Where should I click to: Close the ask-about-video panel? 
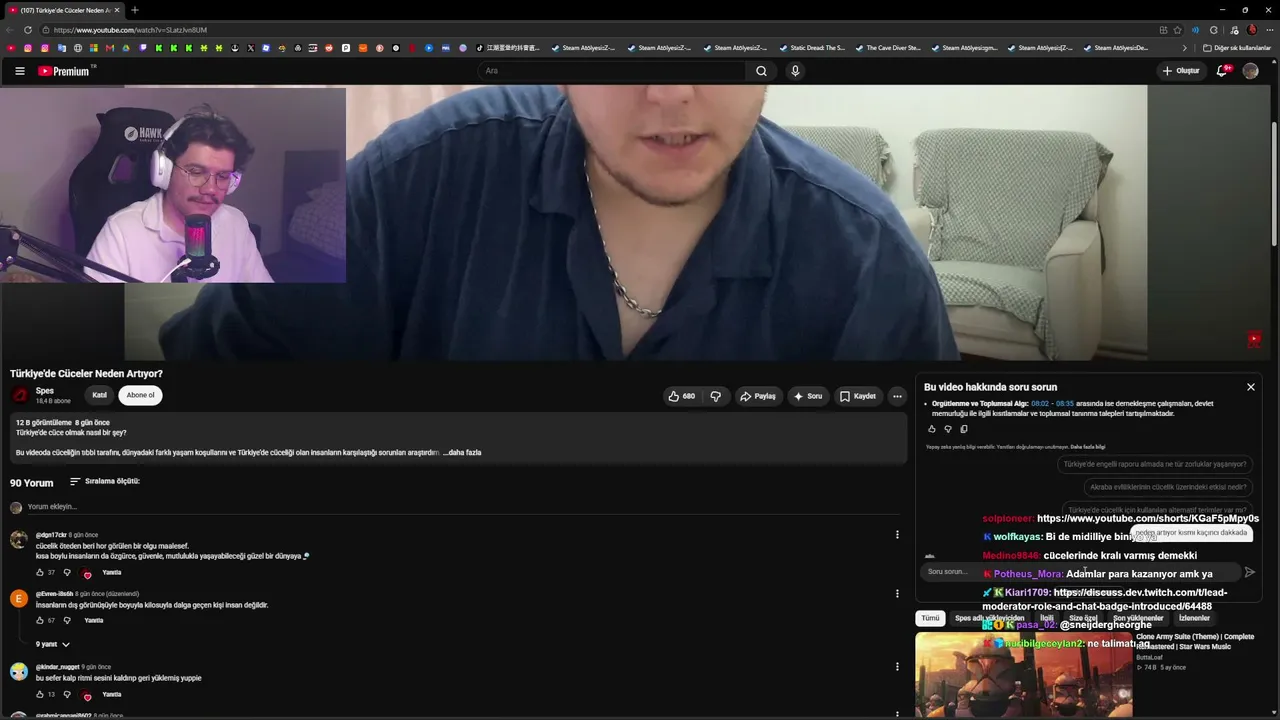(1250, 387)
